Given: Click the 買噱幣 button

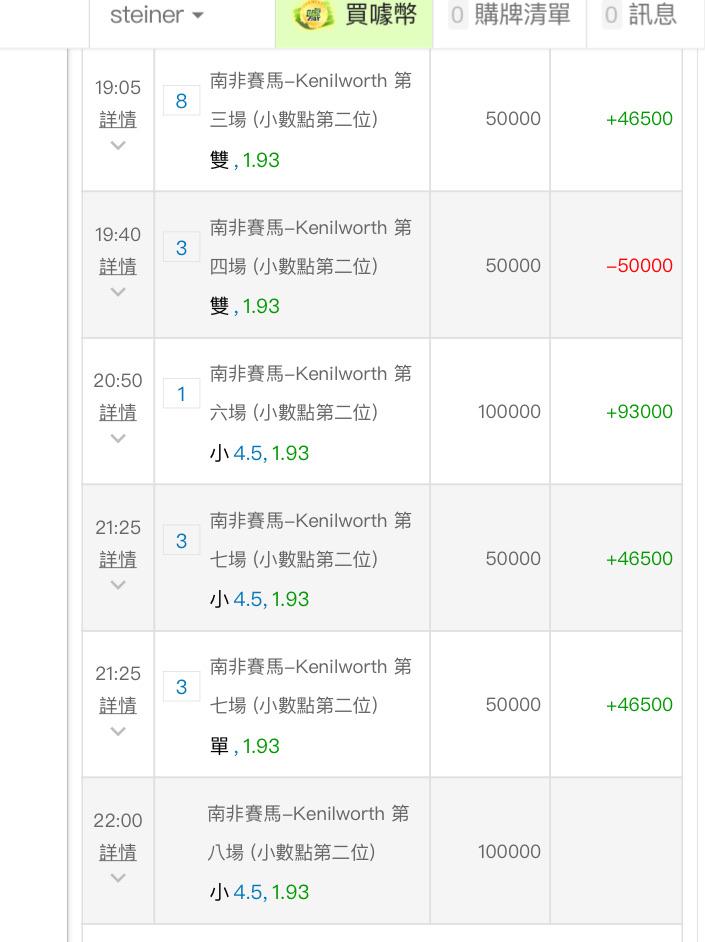Looking at the screenshot, I should tap(354, 15).
